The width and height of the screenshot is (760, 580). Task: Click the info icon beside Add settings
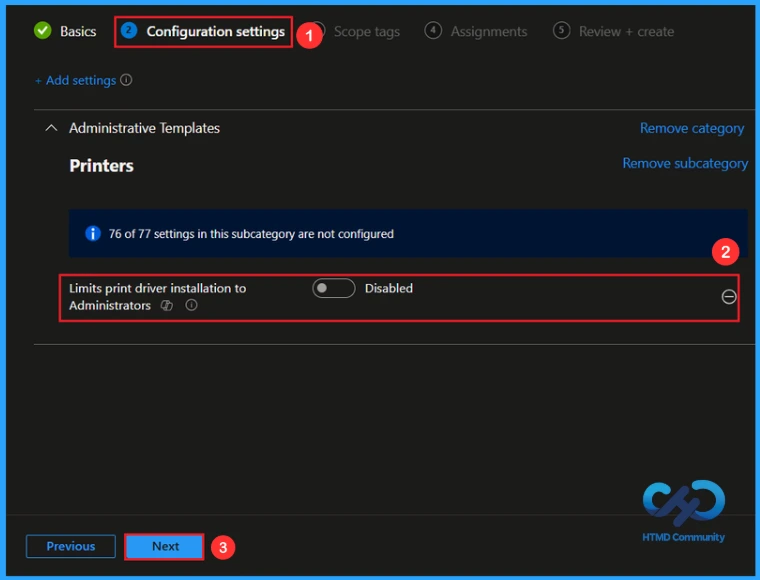click(126, 79)
